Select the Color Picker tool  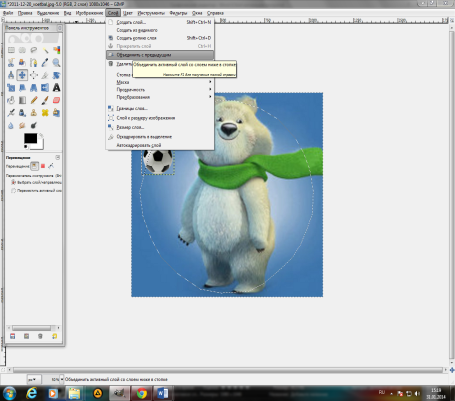(45, 63)
